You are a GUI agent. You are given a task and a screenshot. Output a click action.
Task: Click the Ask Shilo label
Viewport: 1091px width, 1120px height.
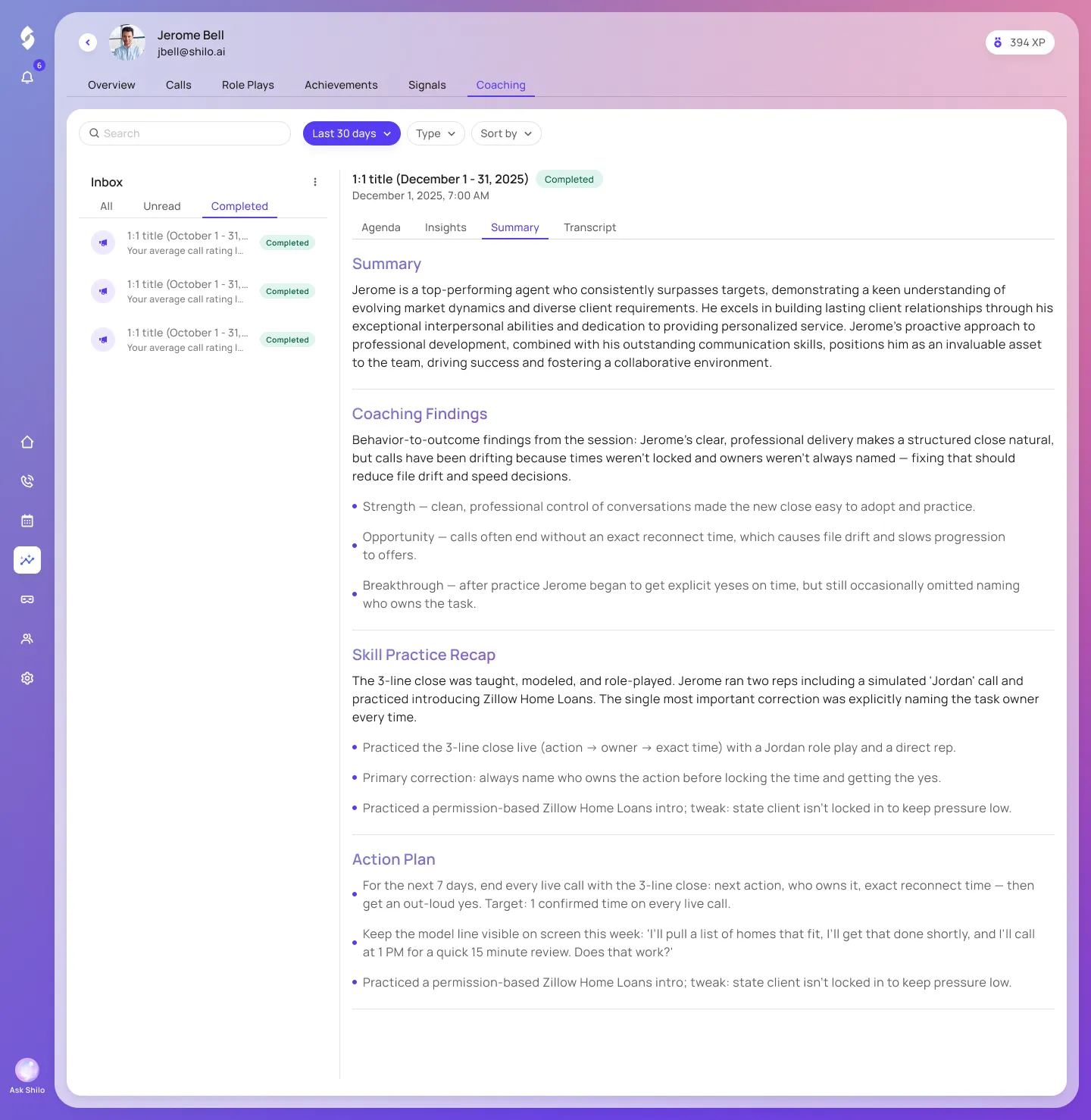click(x=27, y=1090)
